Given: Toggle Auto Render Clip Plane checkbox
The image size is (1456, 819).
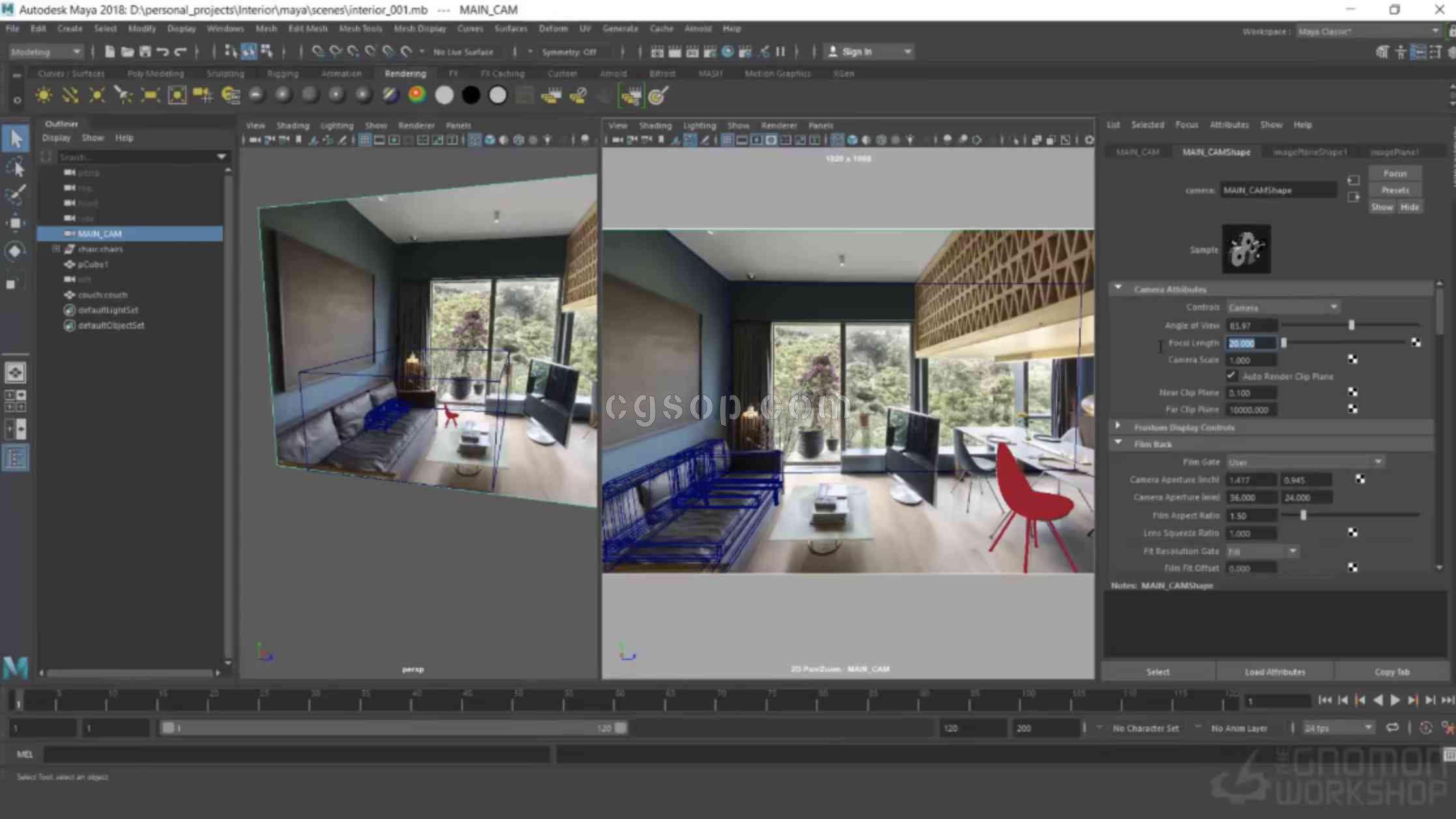Looking at the screenshot, I should click(x=1231, y=376).
